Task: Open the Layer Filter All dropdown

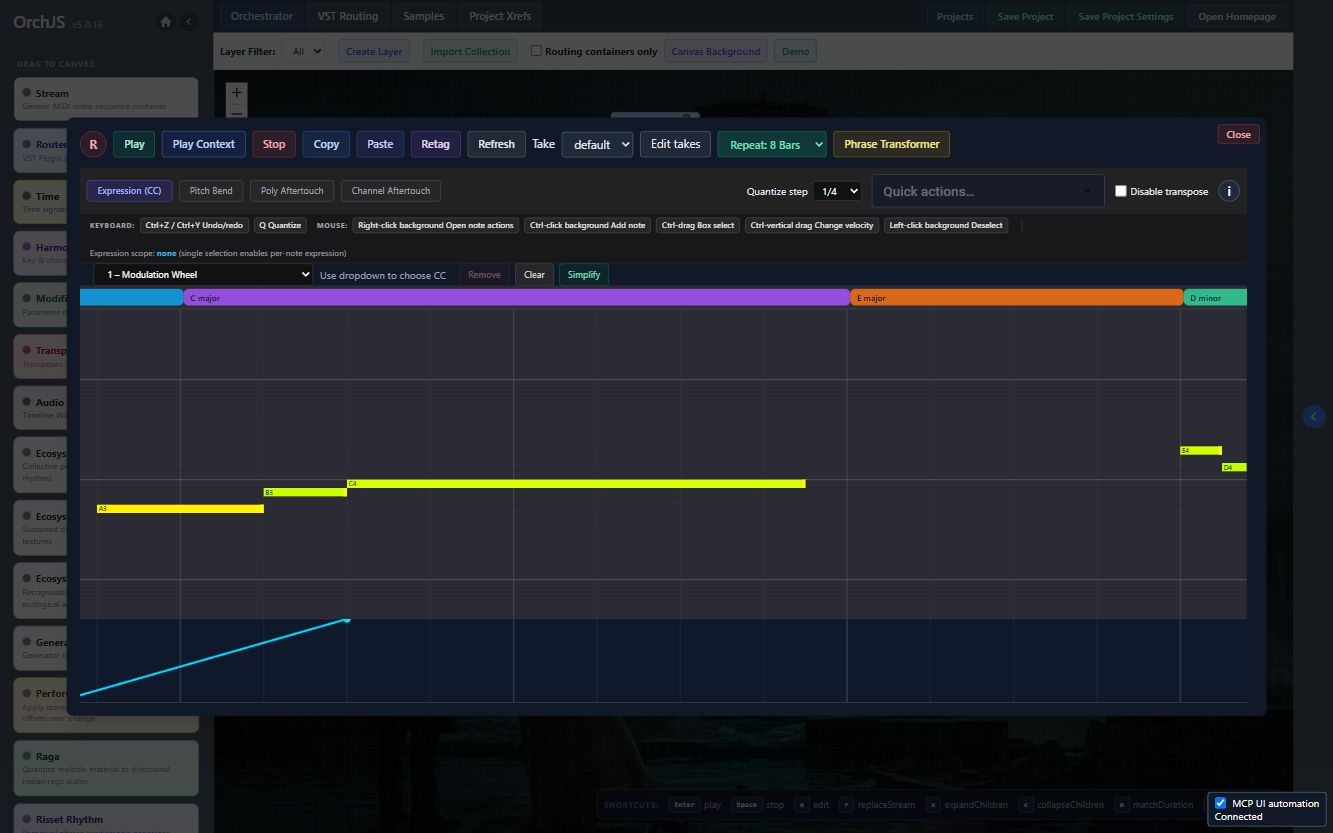Action: coord(304,51)
